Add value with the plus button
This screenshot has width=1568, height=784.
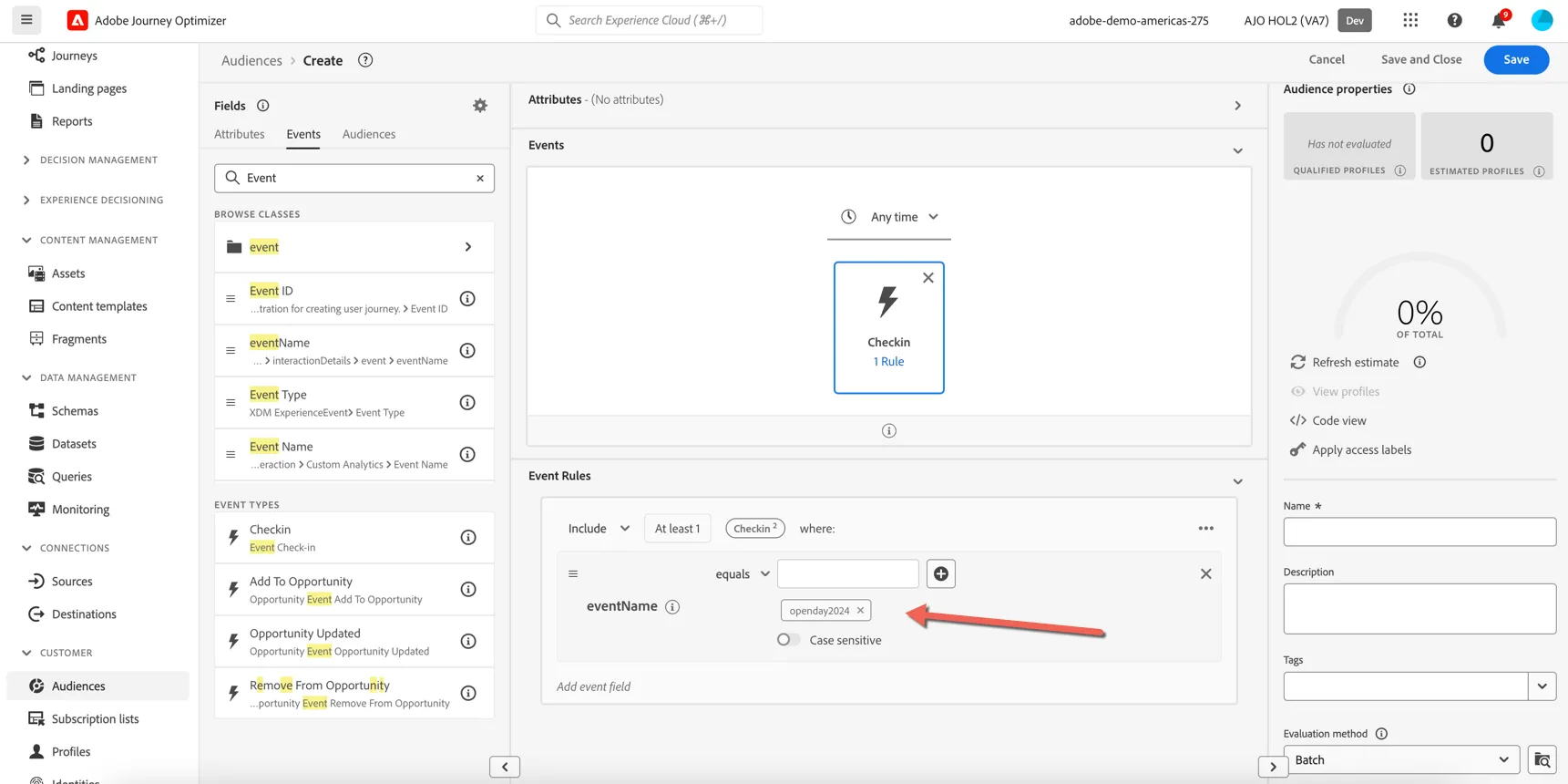pos(940,573)
